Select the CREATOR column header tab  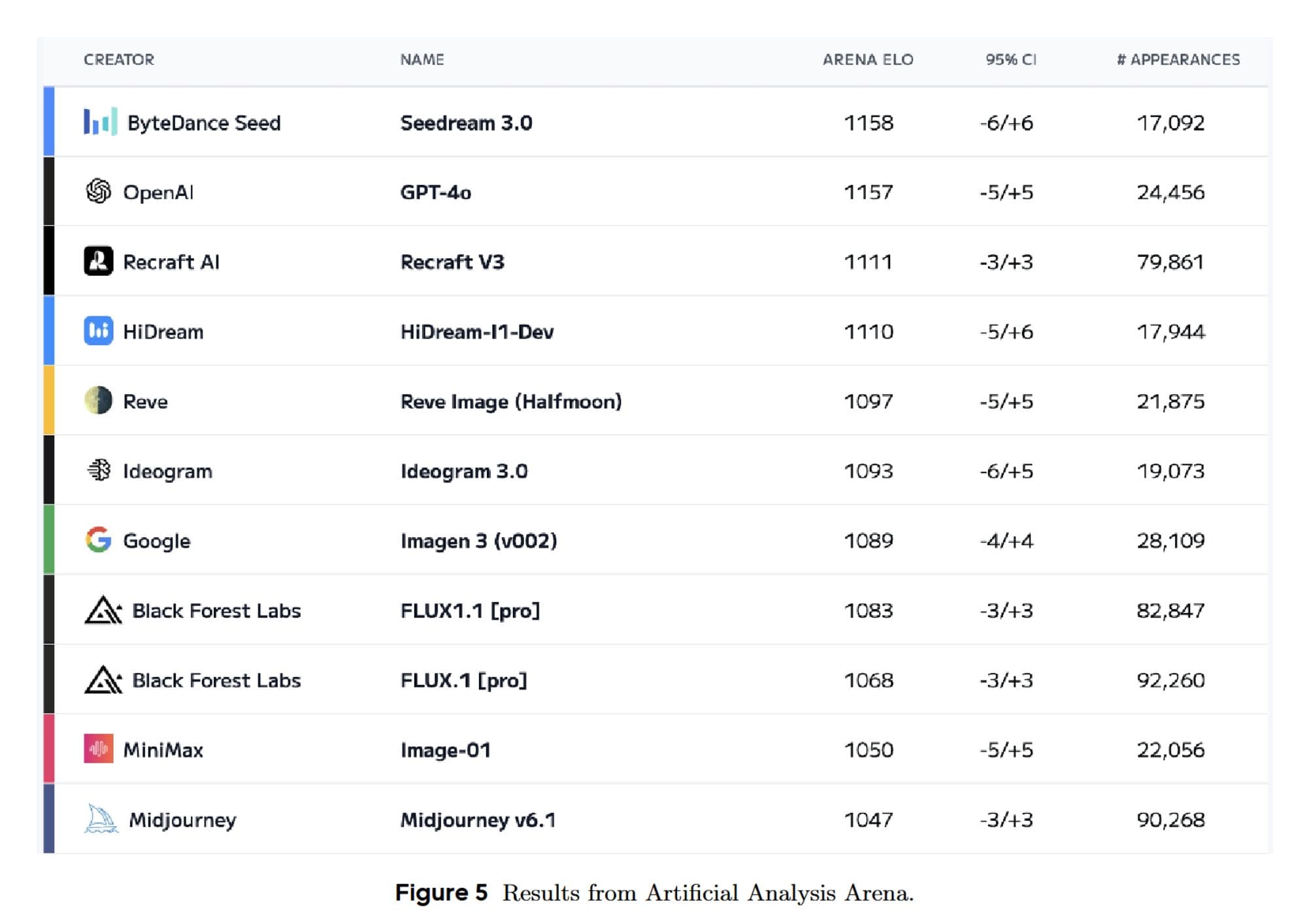tap(120, 60)
